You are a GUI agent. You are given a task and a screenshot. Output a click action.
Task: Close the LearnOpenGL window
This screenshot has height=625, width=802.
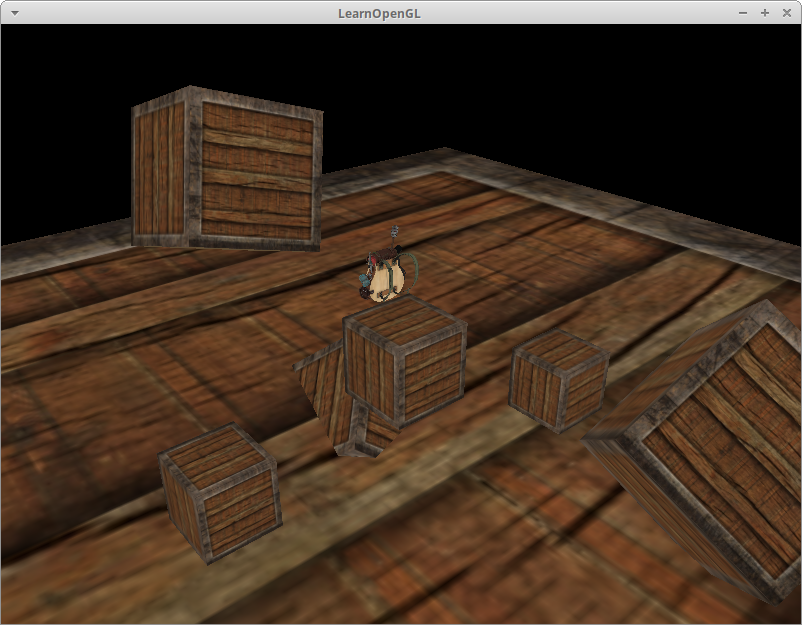pyautogui.click(x=787, y=12)
